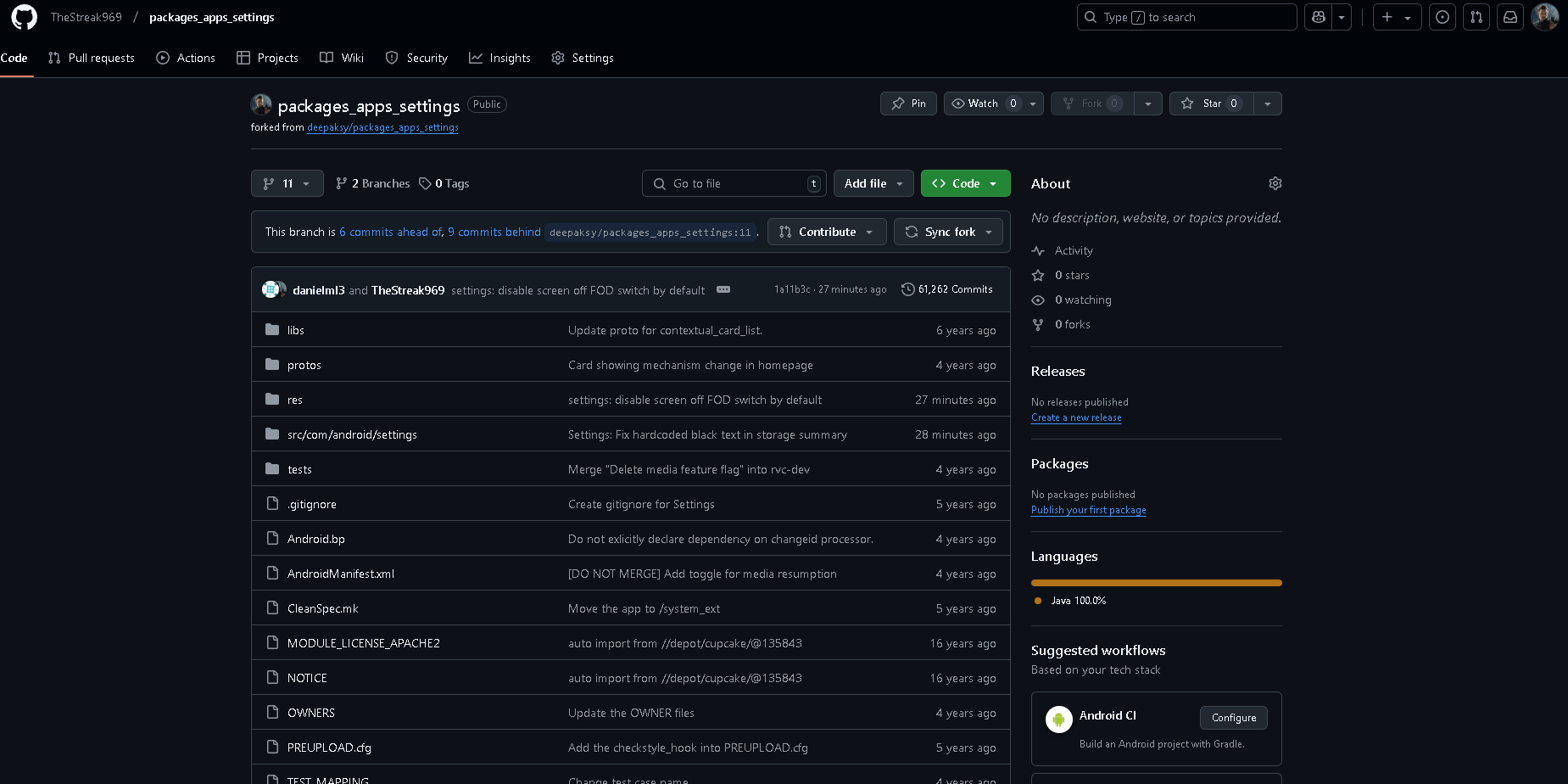Click Configure for Android CI workflow
1568x784 pixels.
(x=1234, y=718)
